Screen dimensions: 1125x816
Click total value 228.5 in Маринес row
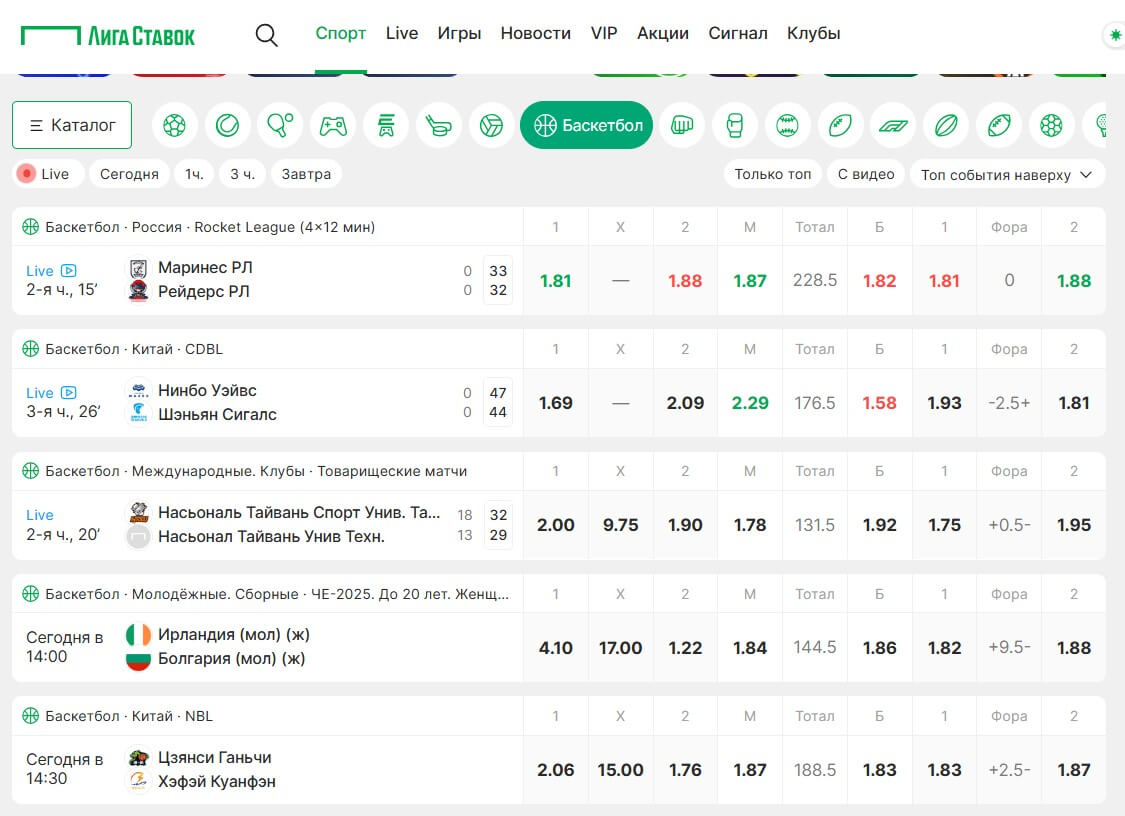814,280
